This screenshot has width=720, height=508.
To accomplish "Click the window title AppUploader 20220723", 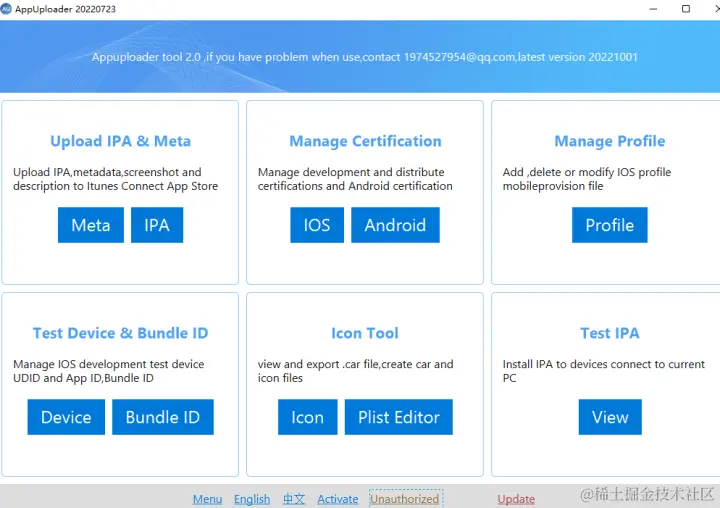I will [65, 9].
